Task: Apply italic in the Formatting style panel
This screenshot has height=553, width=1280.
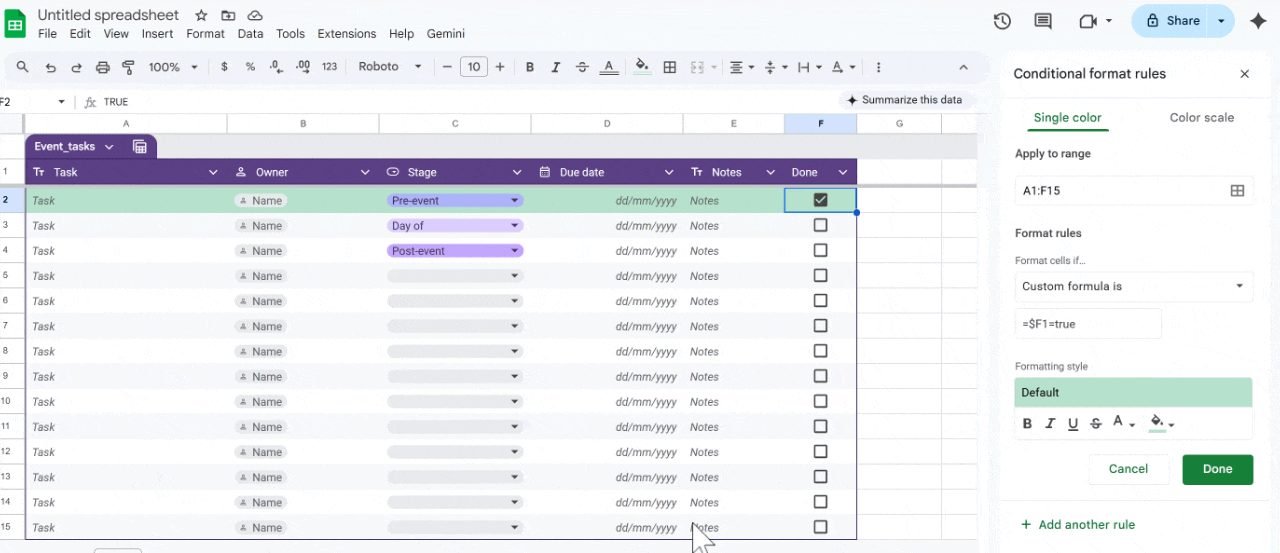Action: [x=1050, y=424]
